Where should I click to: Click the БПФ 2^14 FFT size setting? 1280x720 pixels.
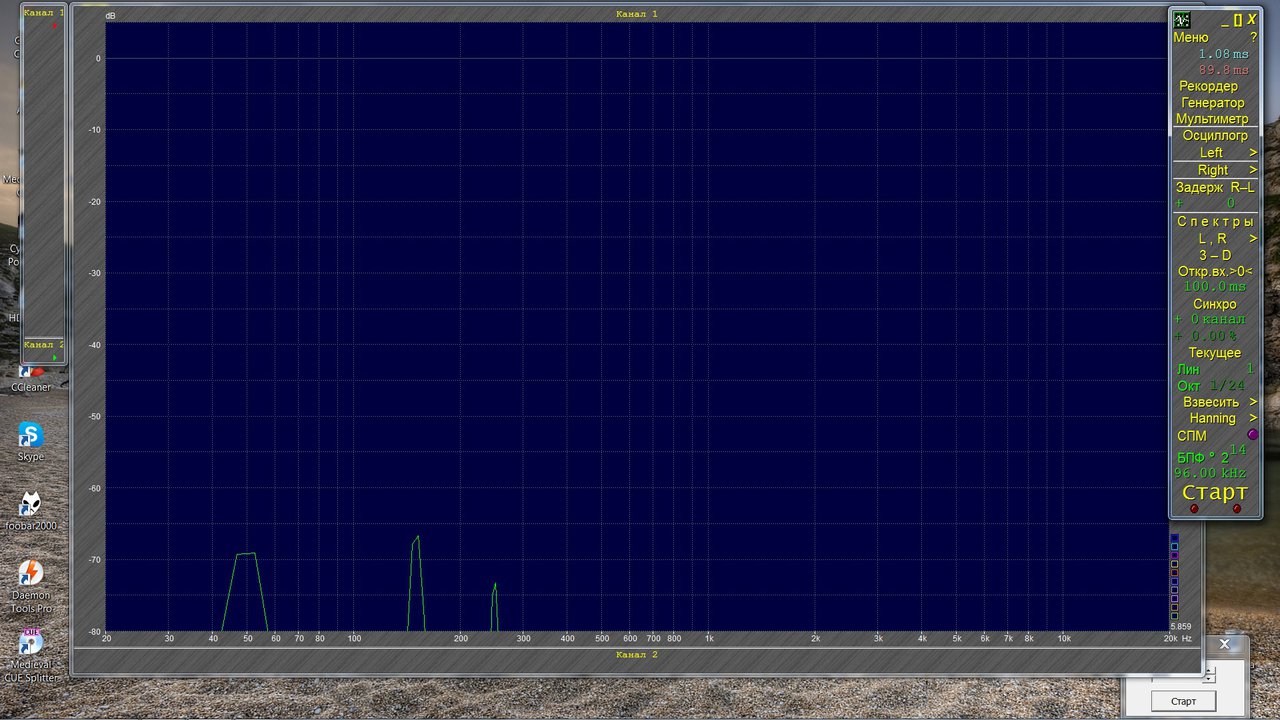pyautogui.click(x=1211, y=454)
